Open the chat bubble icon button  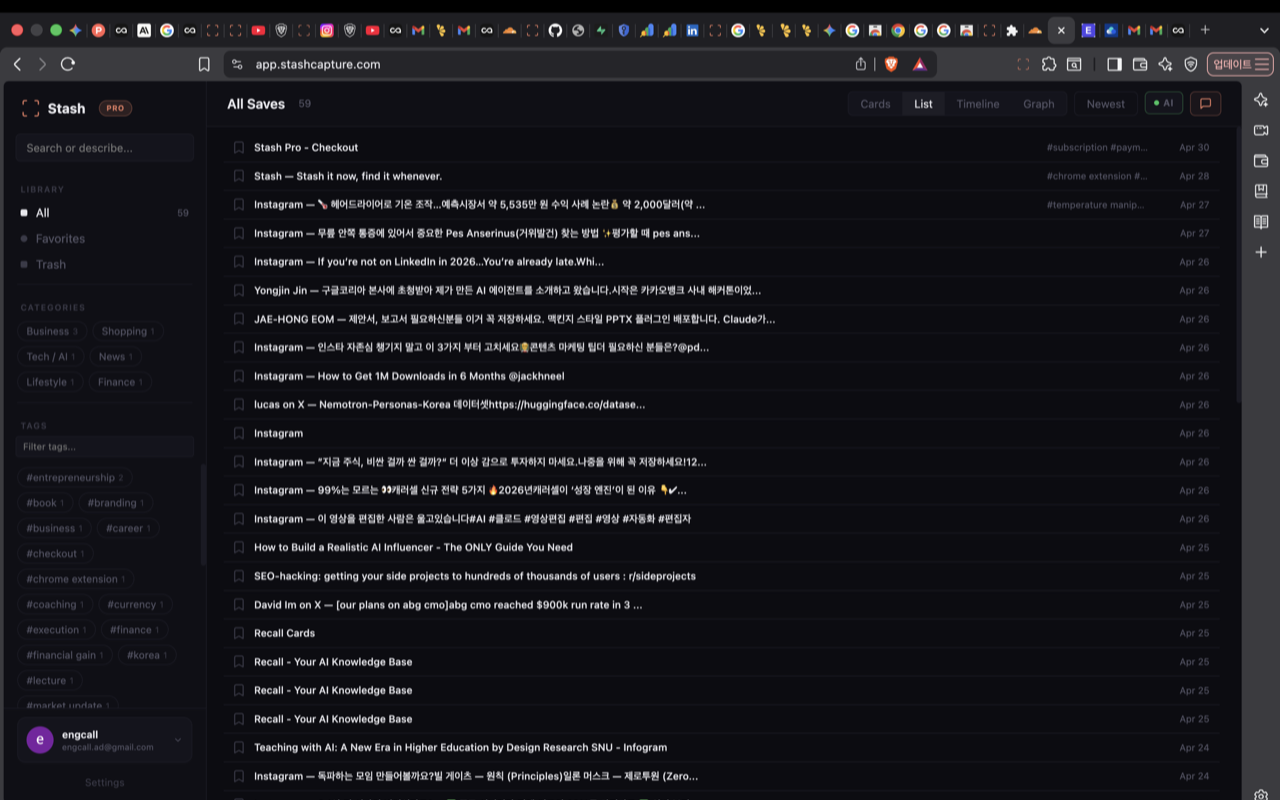click(1205, 103)
